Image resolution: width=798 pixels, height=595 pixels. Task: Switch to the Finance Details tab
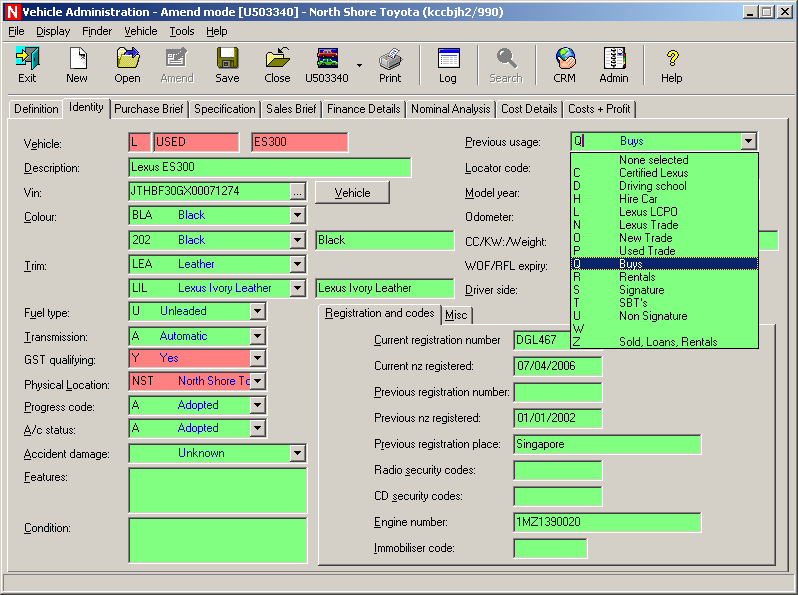363,109
